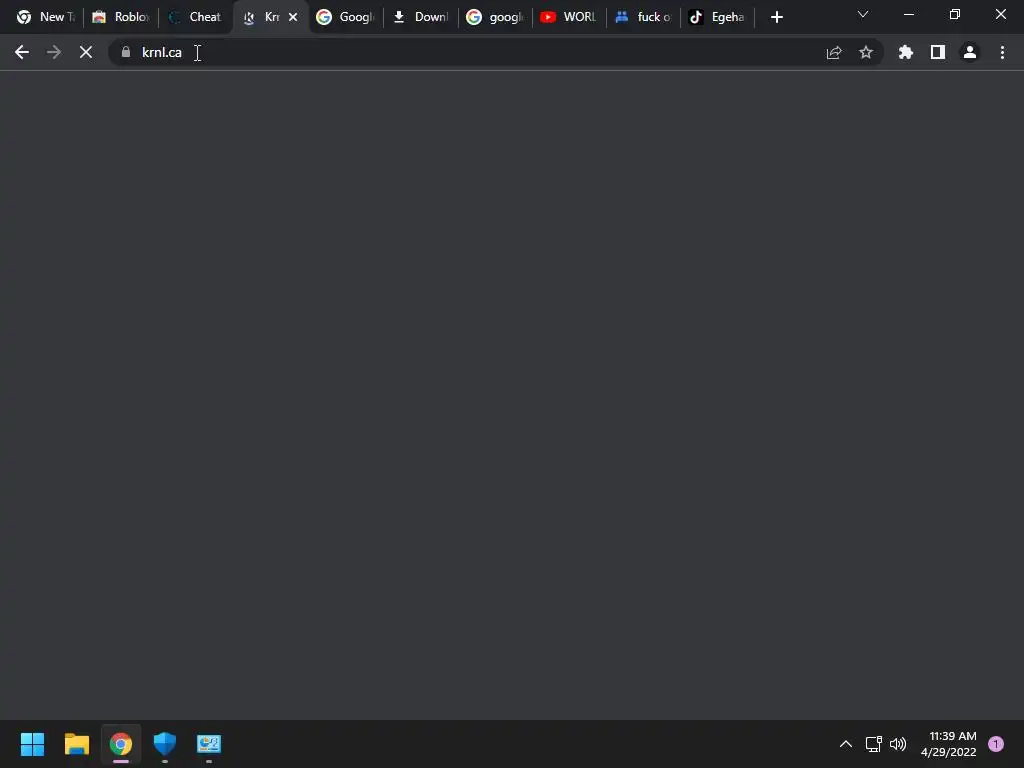The image size is (1024, 768).
Task: Open Windows Security shield in taskbar
Action: pos(165,744)
